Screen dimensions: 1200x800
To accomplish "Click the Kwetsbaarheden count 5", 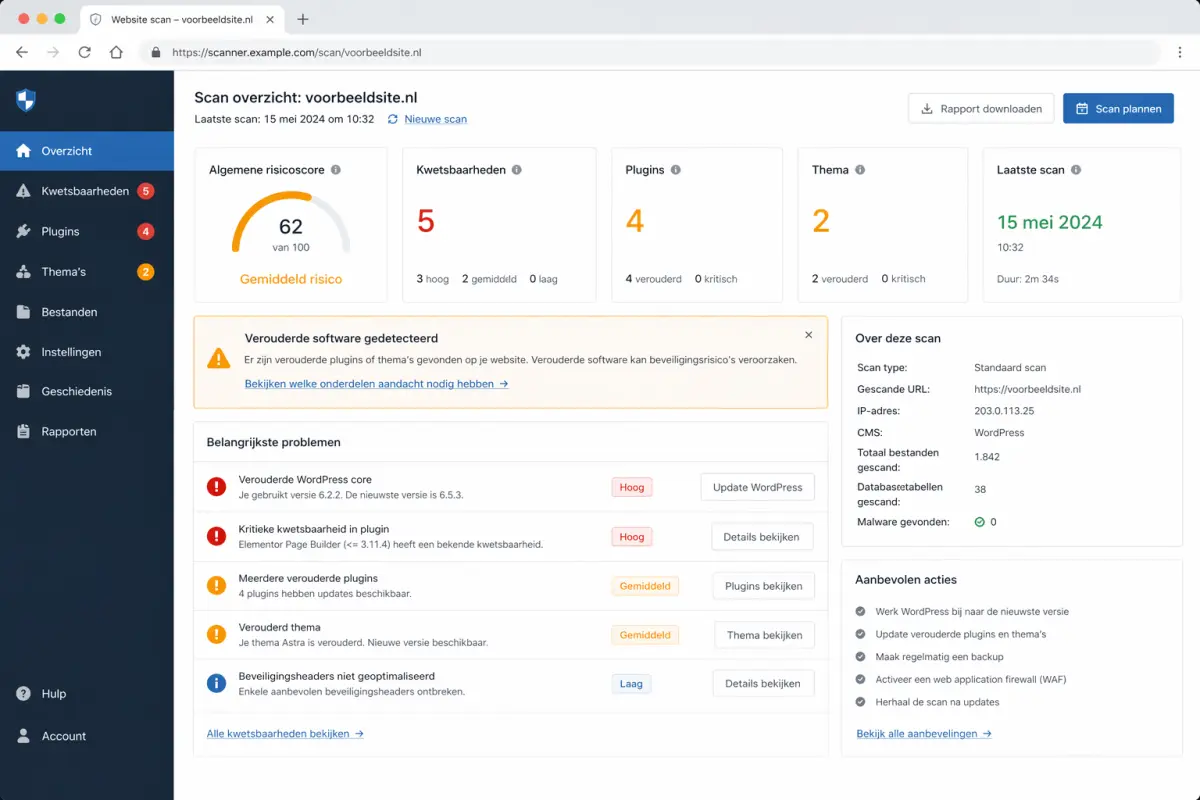I will 426,221.
